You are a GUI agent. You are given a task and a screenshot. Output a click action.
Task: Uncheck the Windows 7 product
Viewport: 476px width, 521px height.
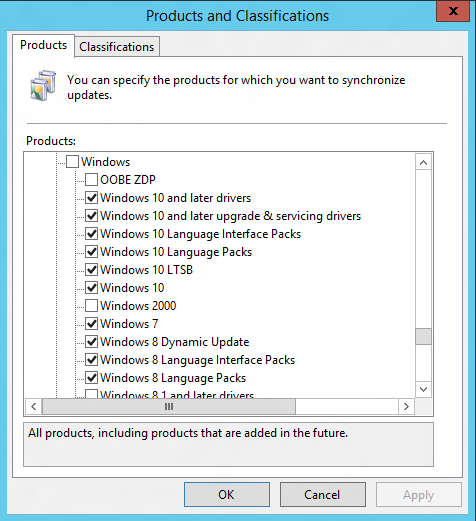pos(91,324)
